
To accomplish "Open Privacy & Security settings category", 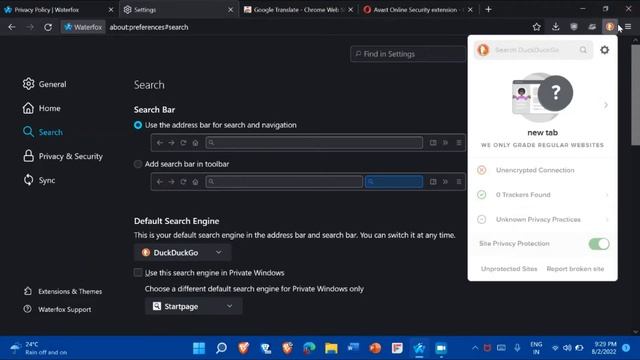I will coord(62,156).
